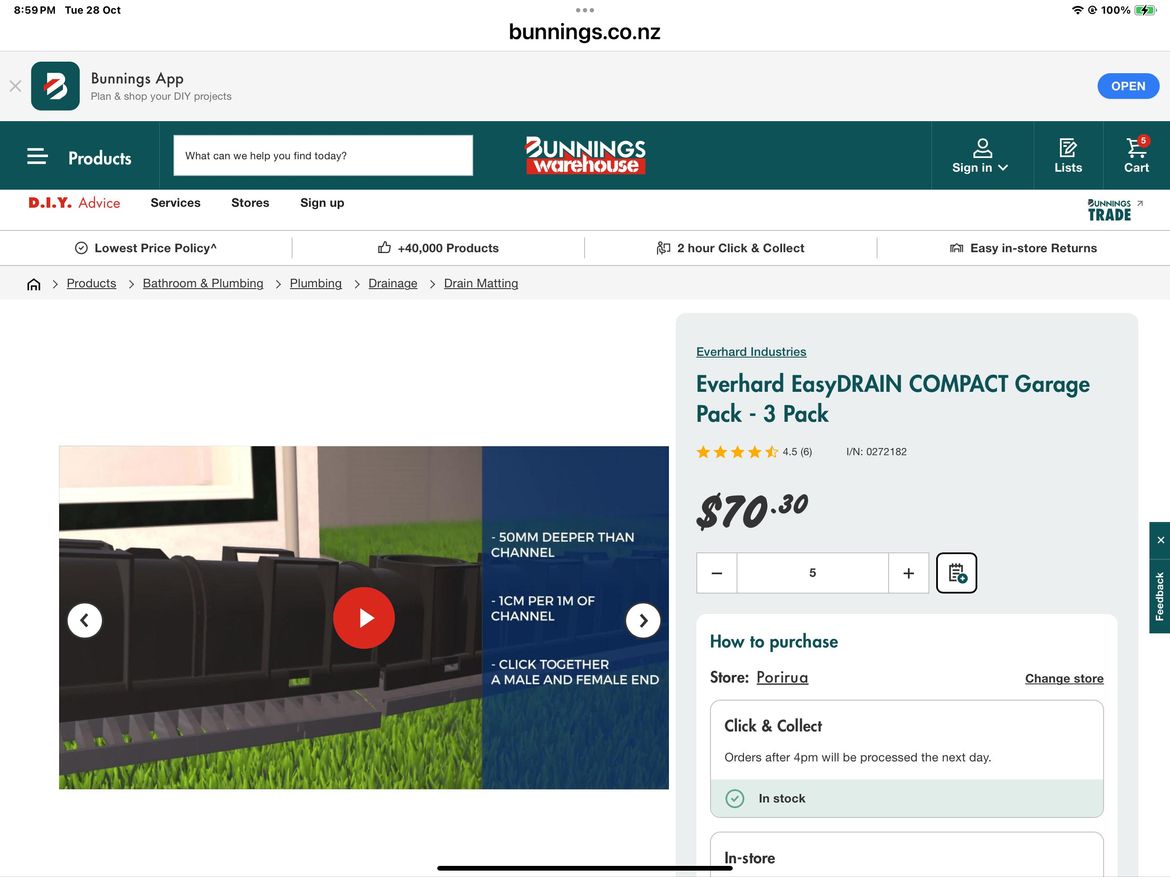Click the add to list icon
Screen dimensions: 1170x877
pyautogui.click(x=956, y=573)
